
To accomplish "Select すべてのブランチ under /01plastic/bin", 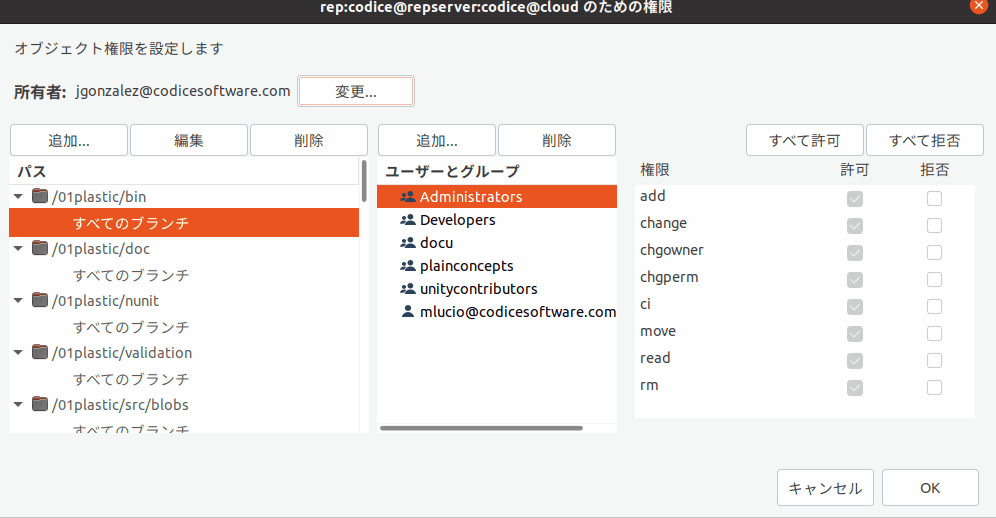I will [x=184, y=222].
